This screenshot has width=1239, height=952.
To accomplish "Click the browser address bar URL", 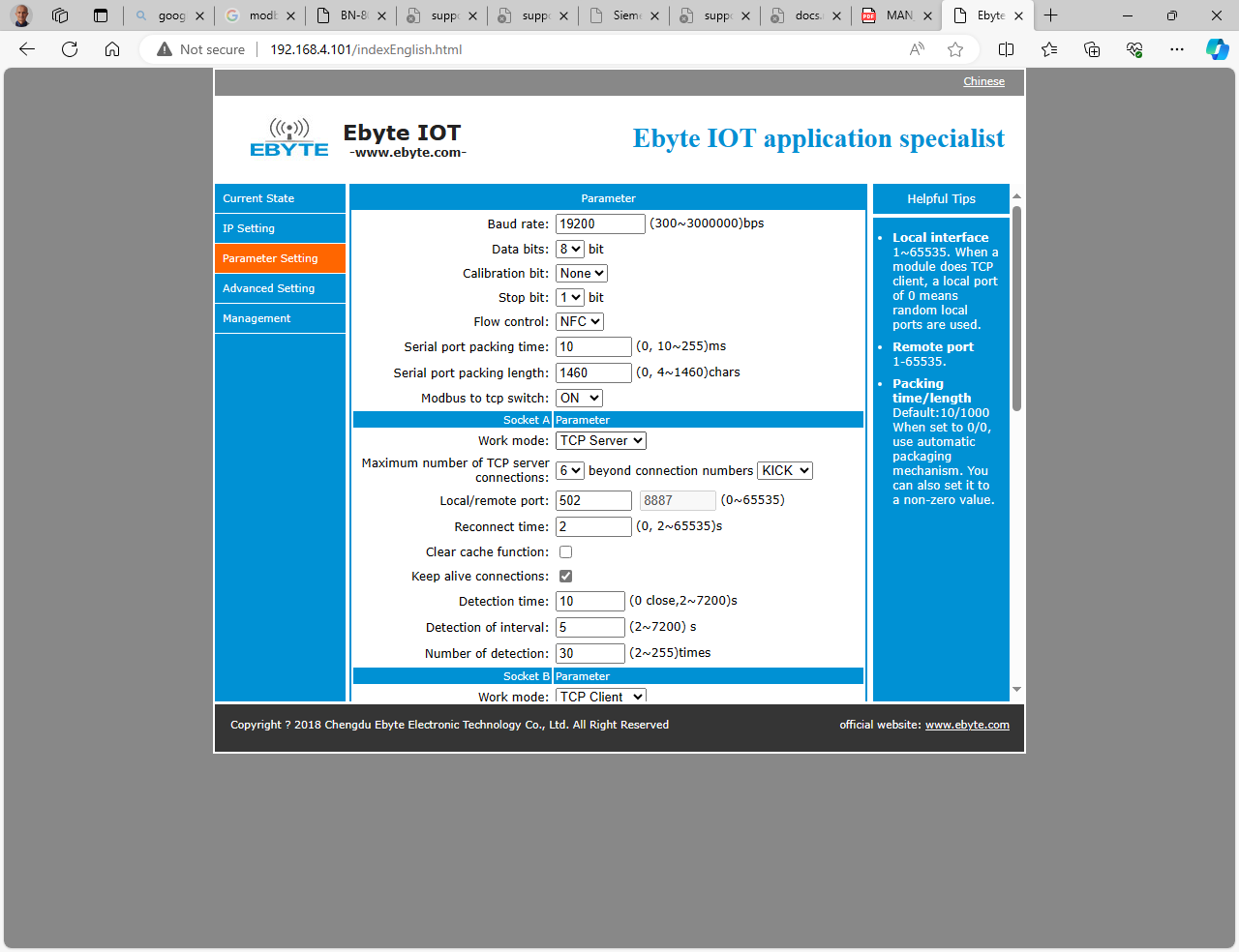I will (x=366, y=49).
